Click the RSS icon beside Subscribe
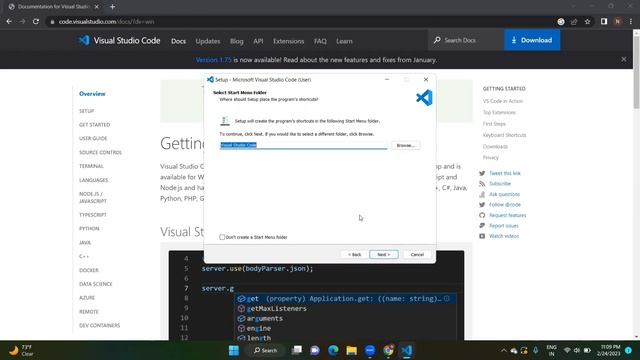The width and height of the screenshot is (640, 360). point(482,184)
